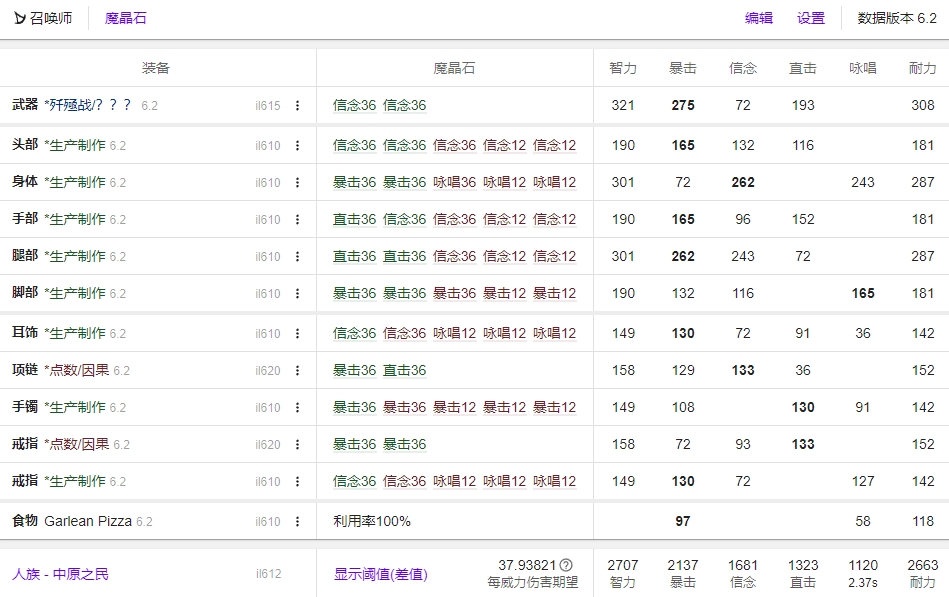
Task: Open the 腿部 row three-dot menu
Action: pos(297,257)
